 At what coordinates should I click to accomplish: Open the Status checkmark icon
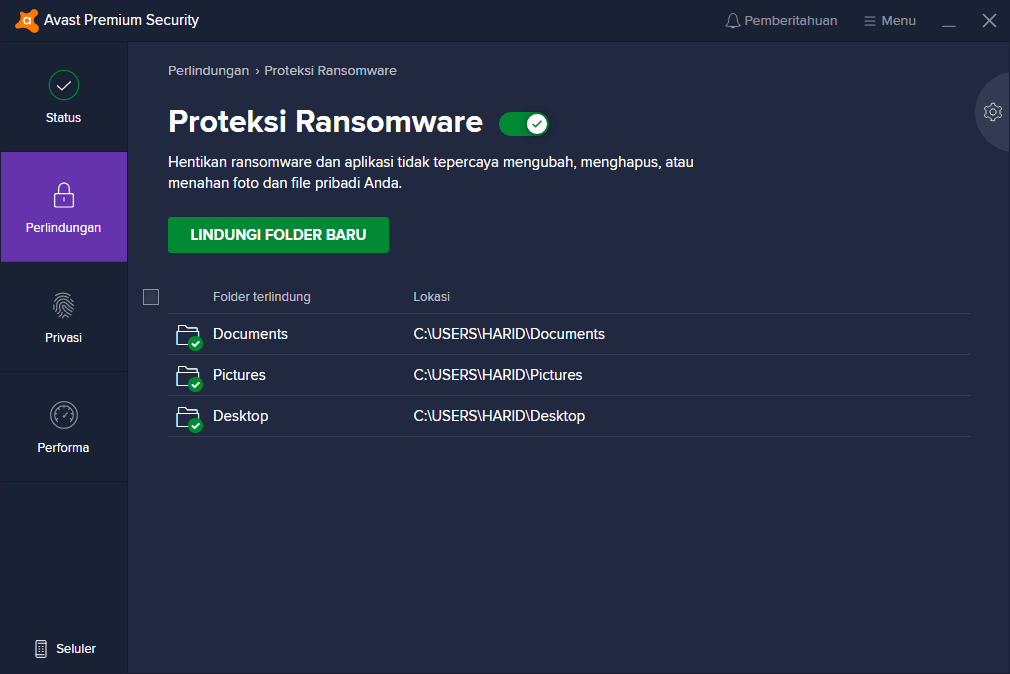[64, 86]
